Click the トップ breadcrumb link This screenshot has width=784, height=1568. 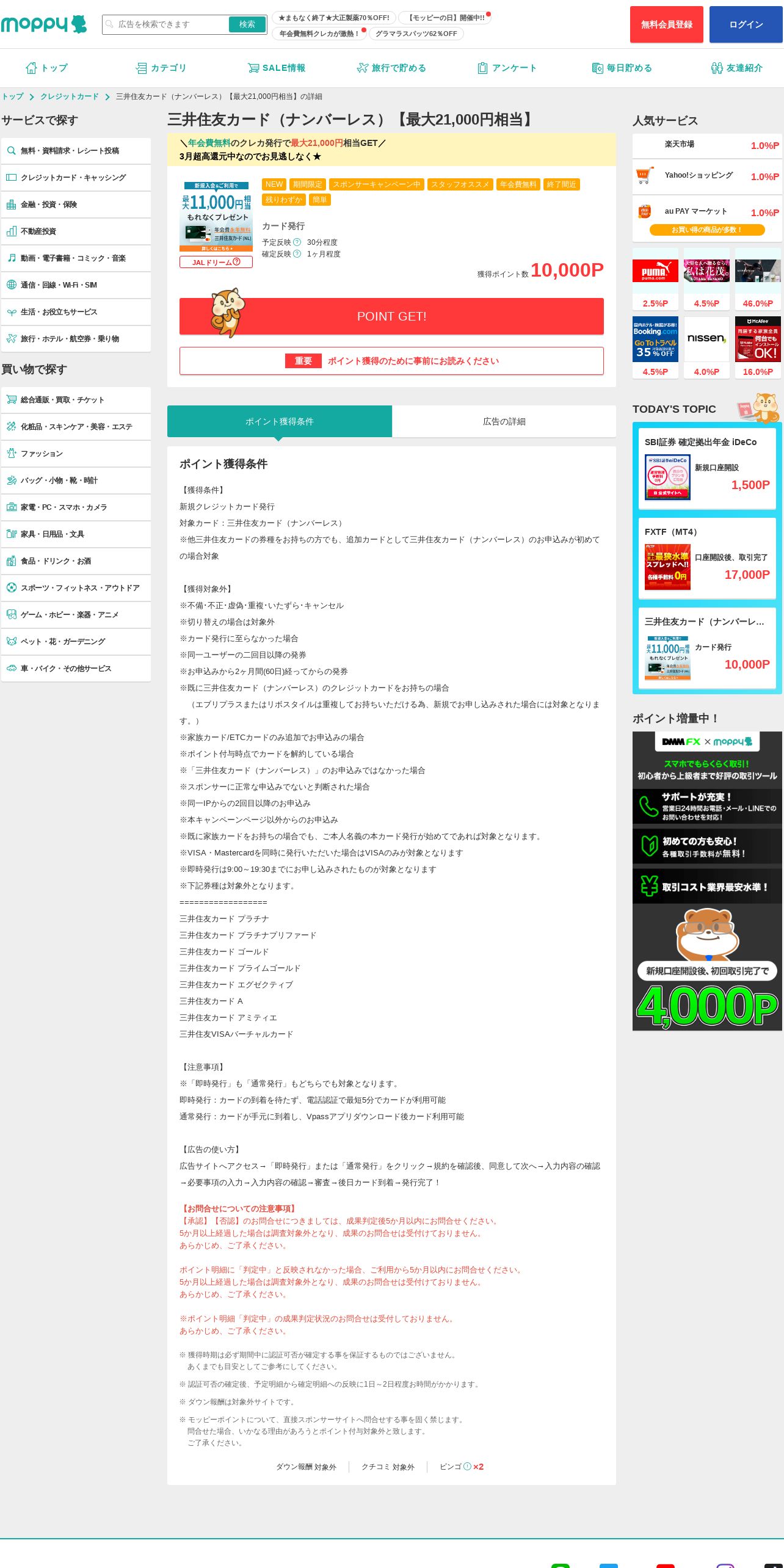[x=13, y=96]
